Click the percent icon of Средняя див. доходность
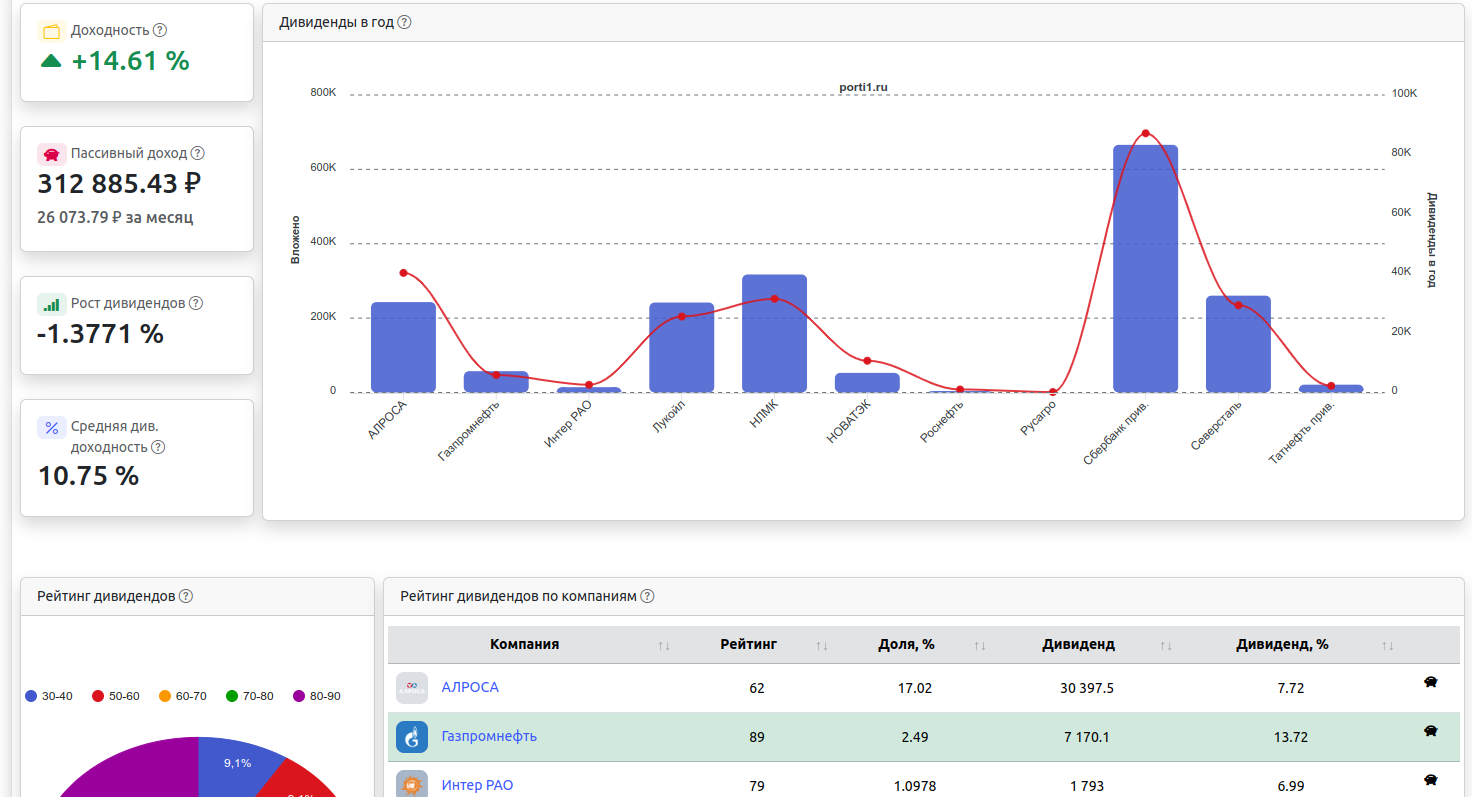The height and width of the screenshot is (797, 1472). coord(52,427)
